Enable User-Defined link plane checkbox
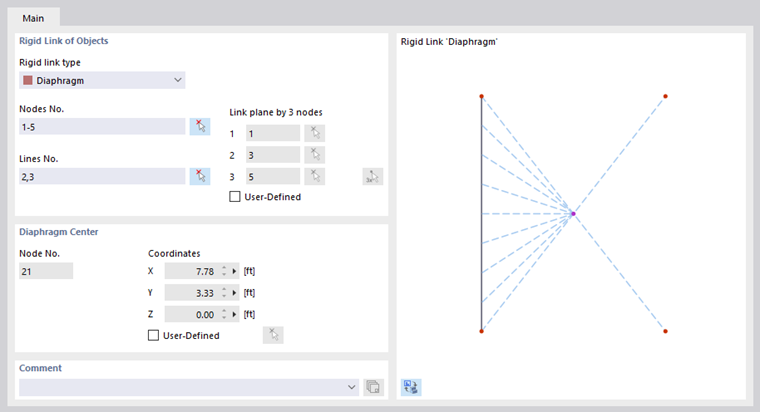760x412 pixels. tap(235, 197)
